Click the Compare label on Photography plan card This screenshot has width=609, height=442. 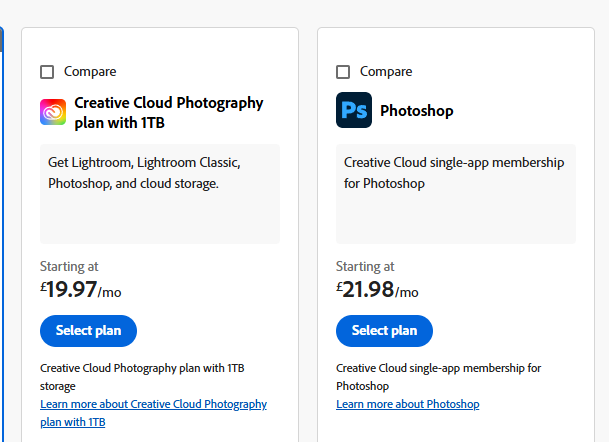[x=90, y=72]
